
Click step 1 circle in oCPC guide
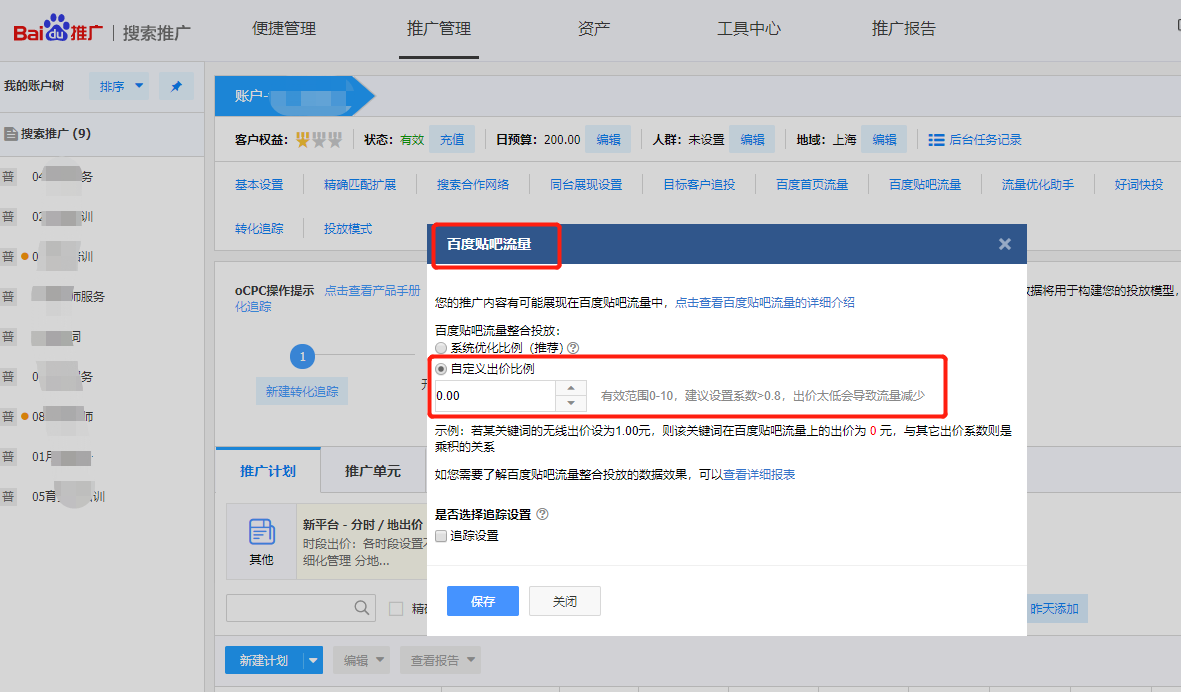pos(302,356)
